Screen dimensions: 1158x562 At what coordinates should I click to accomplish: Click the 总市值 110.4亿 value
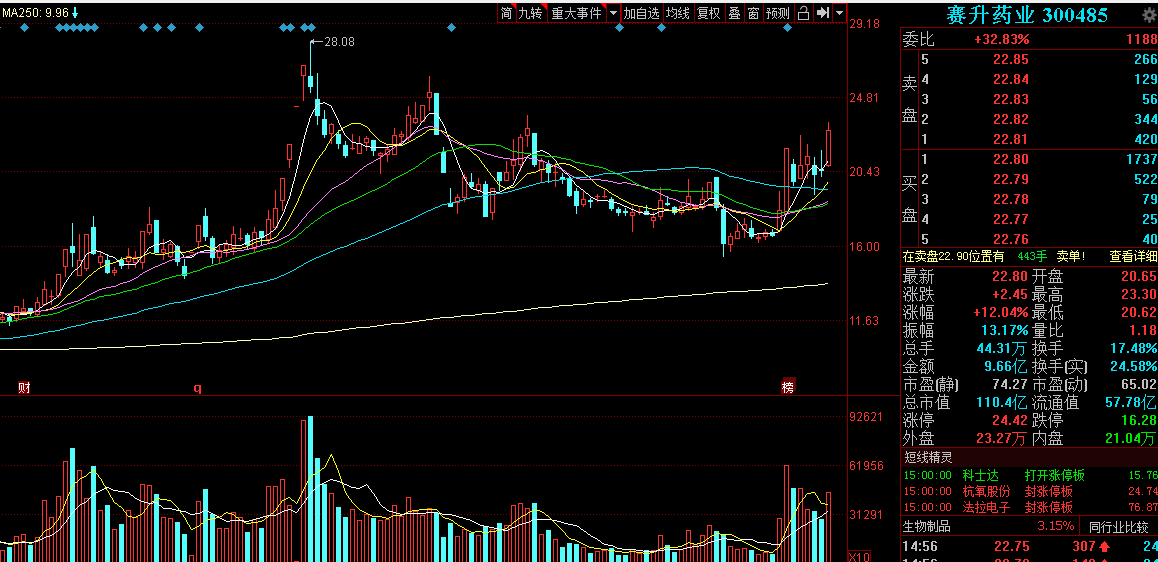pyautogui.click(x=1003, y=402)
